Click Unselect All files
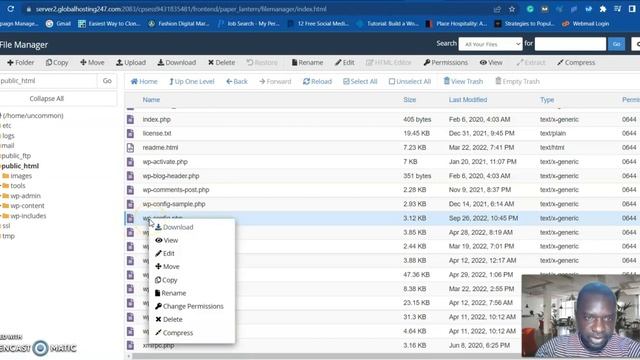The width and height of the screenshot is (640, 360). click(410, 82)
